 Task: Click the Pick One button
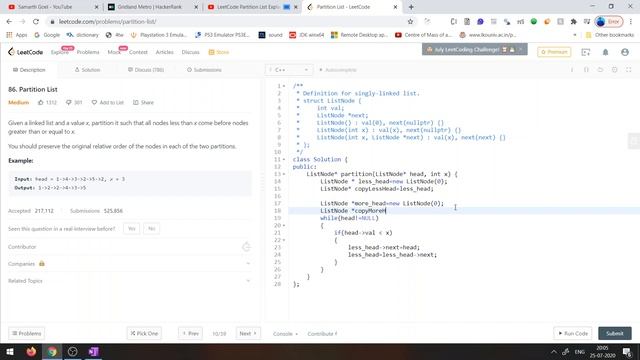click(144, 333)
